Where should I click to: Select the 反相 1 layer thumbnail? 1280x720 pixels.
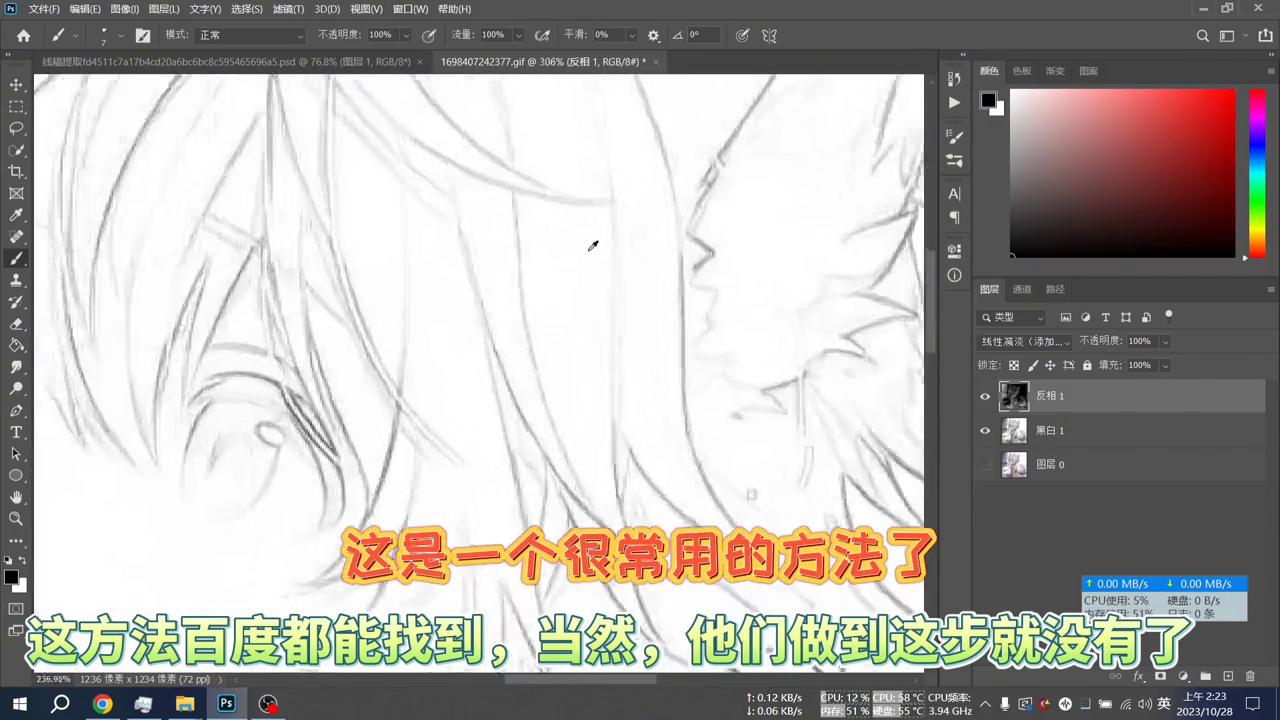point(1014,396)
